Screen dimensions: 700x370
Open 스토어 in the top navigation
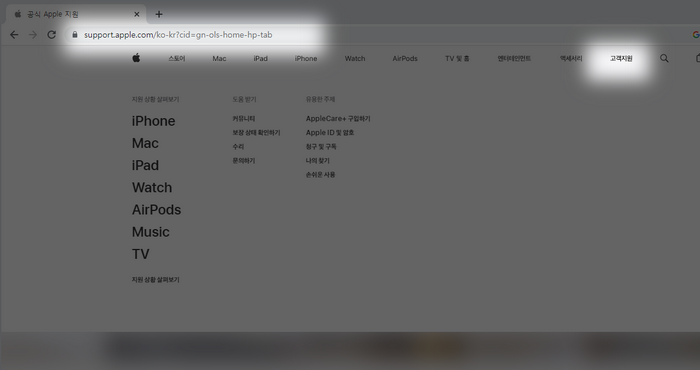pos(177,58)
